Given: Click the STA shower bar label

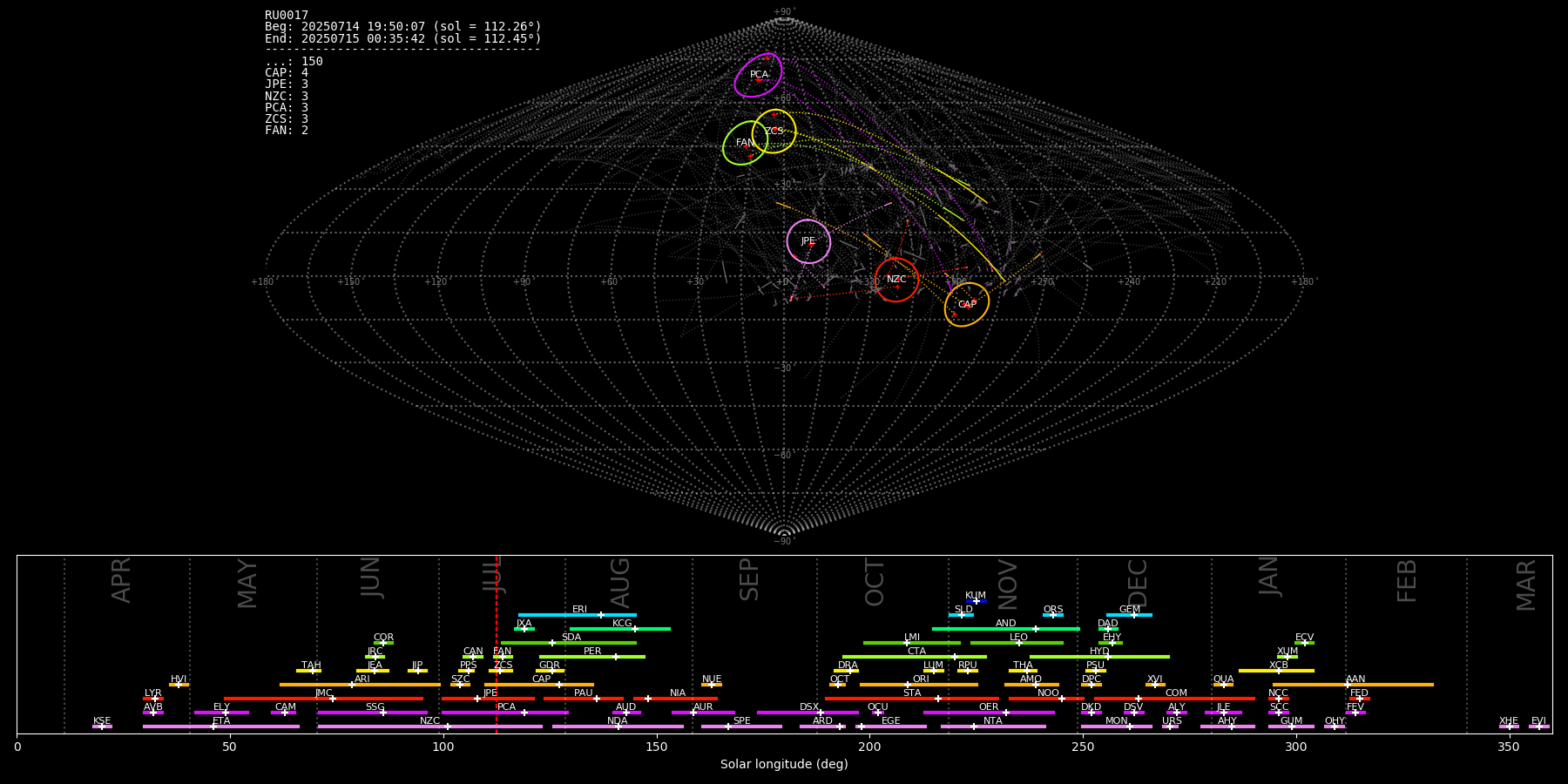Looking at the screenshot, I should pyautogui.click(x=912, y=693).
